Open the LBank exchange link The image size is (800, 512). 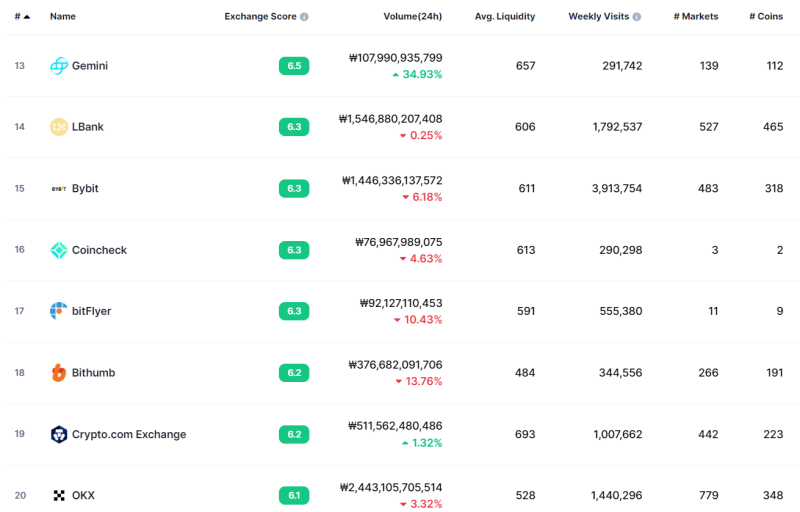coord(88,127)
